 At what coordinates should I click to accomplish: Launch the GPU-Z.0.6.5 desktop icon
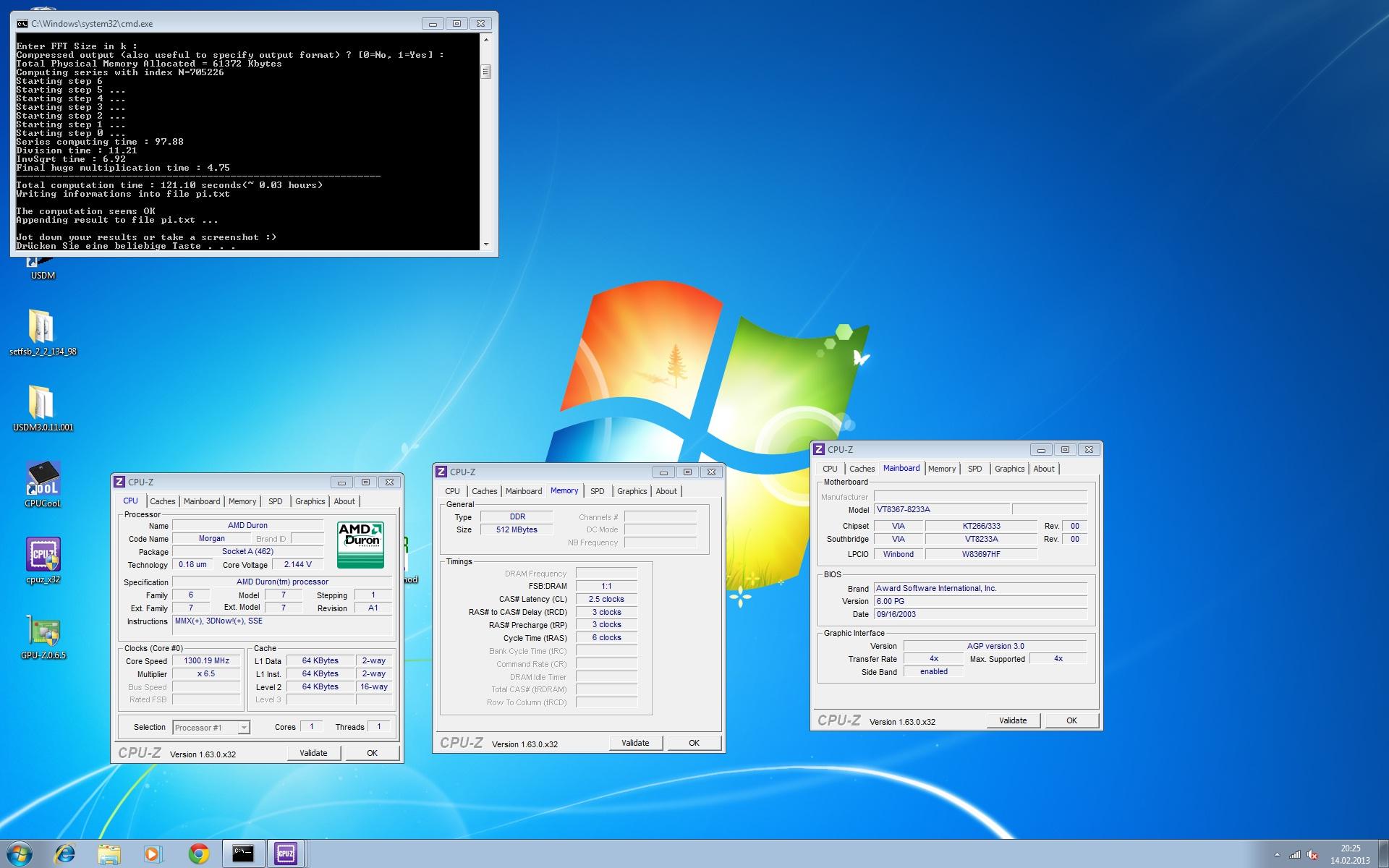(43, 637)
